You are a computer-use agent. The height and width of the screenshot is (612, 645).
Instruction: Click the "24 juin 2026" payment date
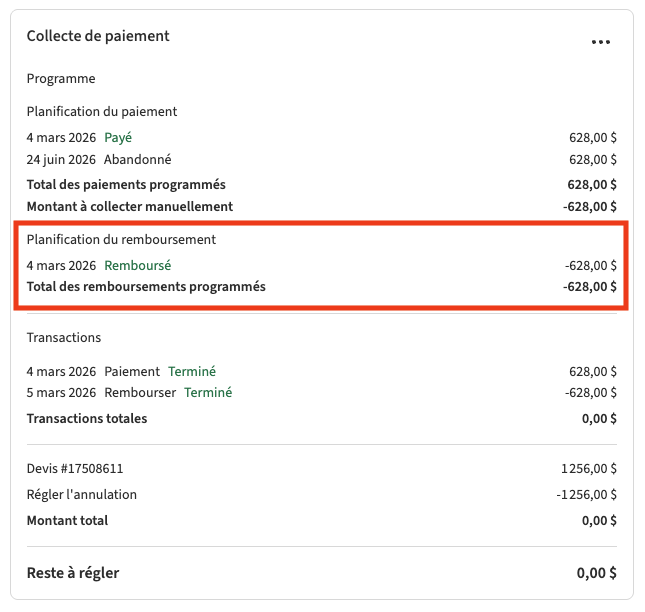(x=61, y=159)
